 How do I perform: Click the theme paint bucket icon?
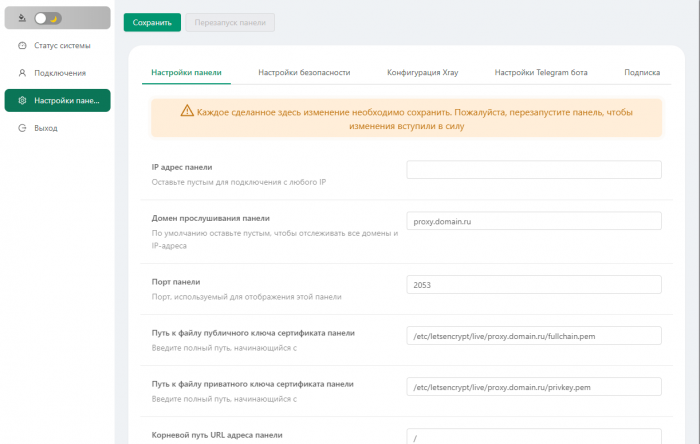click(x=22, y=18)
